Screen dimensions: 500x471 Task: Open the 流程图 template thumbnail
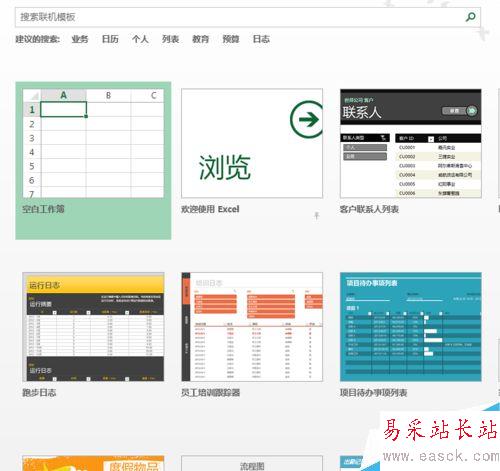point(252,463)
